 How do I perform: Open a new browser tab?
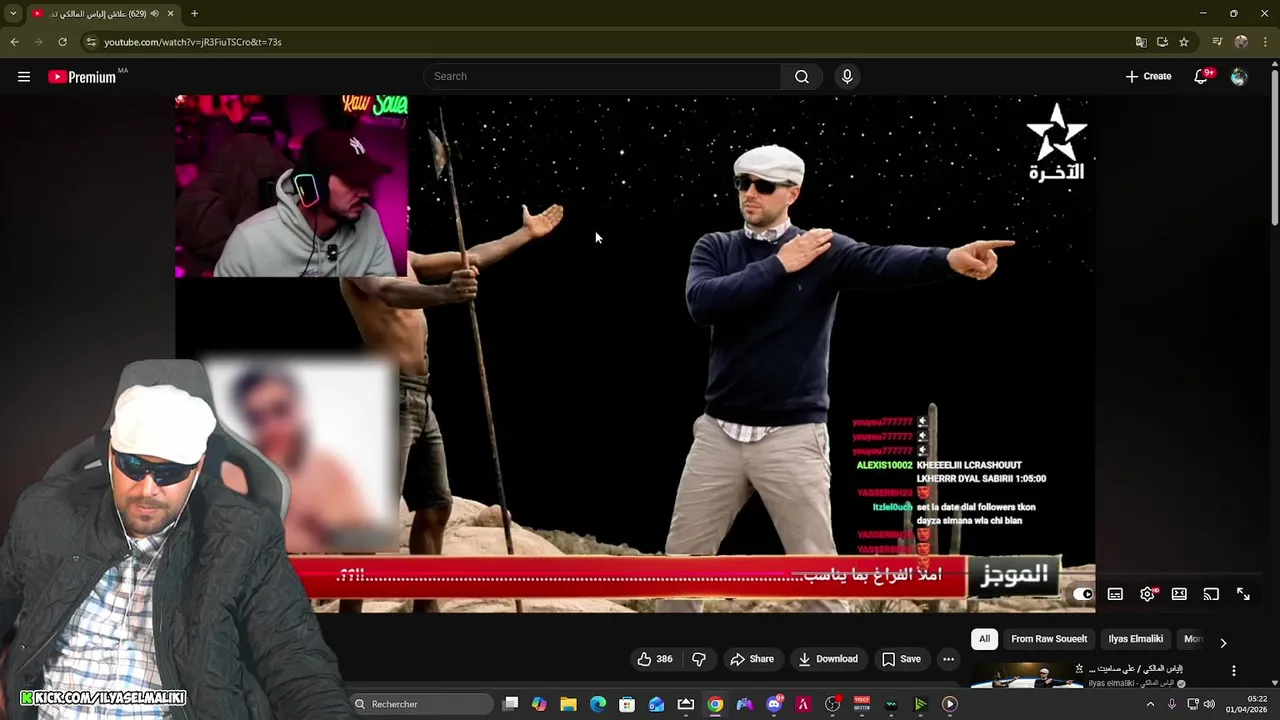click(194, 13)
